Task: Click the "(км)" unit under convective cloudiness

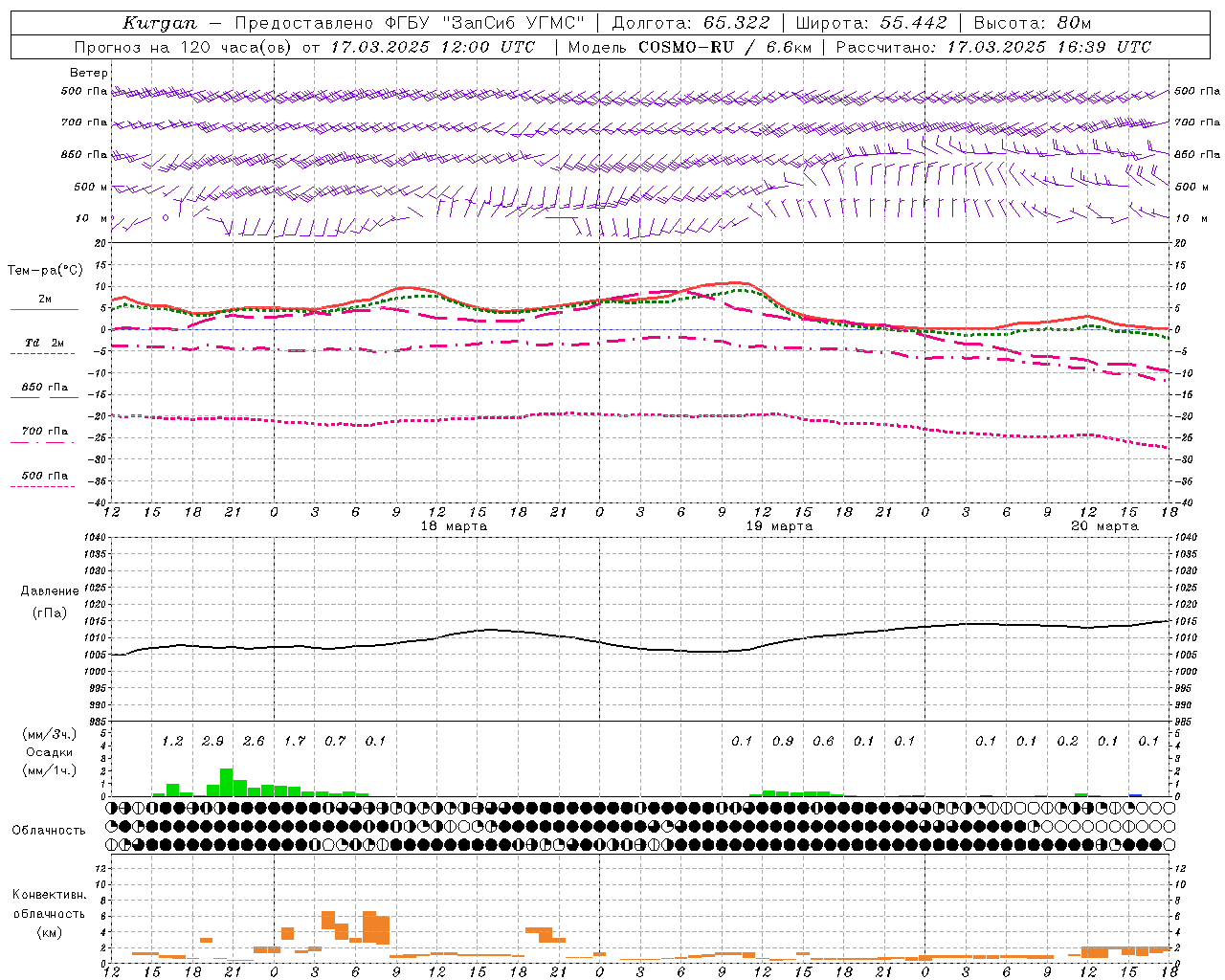Action: click(49, 932)
